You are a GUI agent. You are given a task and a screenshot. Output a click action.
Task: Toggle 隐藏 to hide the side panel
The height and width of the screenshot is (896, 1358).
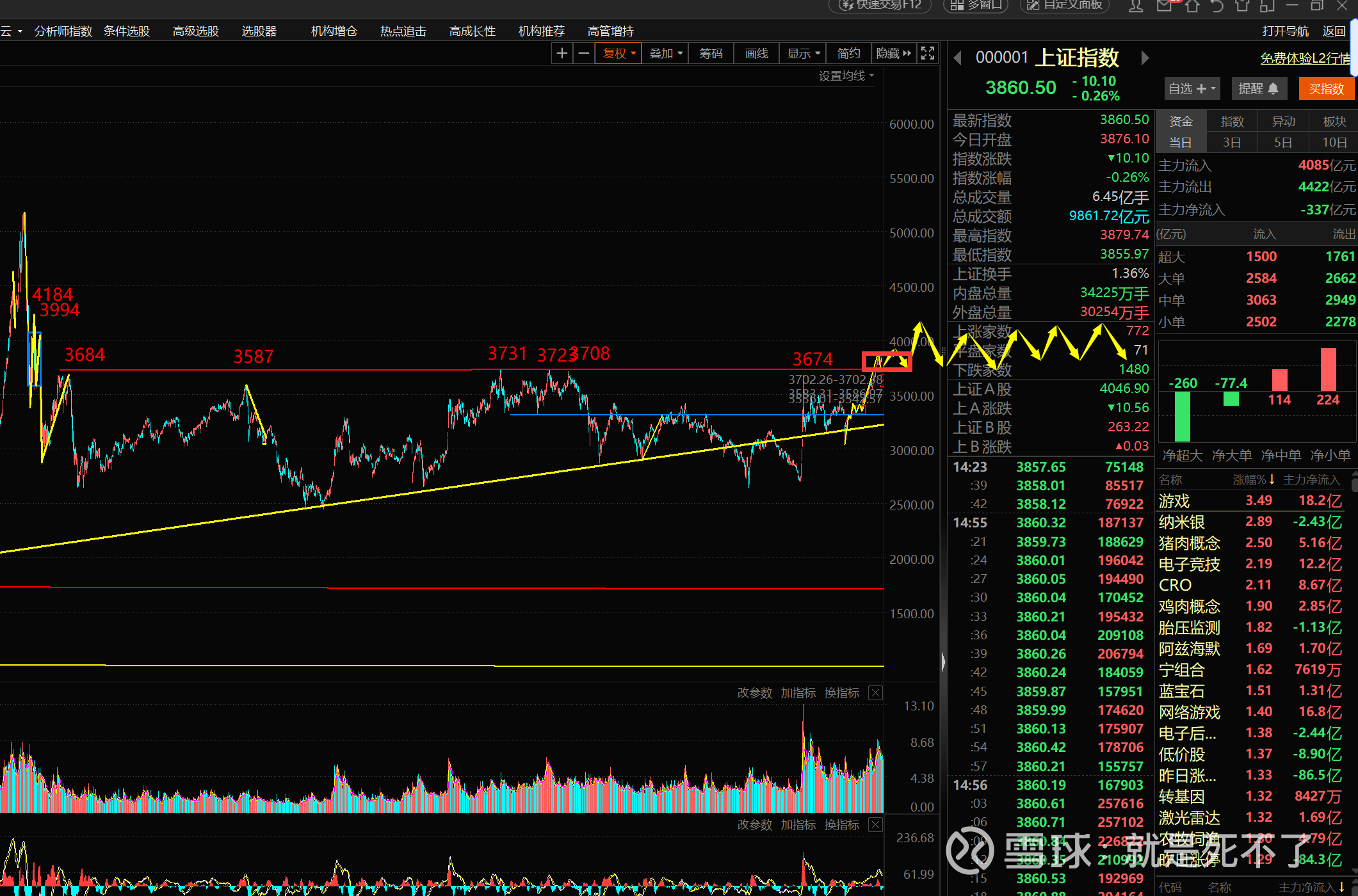pyautogui.click(x=893, y=53)
